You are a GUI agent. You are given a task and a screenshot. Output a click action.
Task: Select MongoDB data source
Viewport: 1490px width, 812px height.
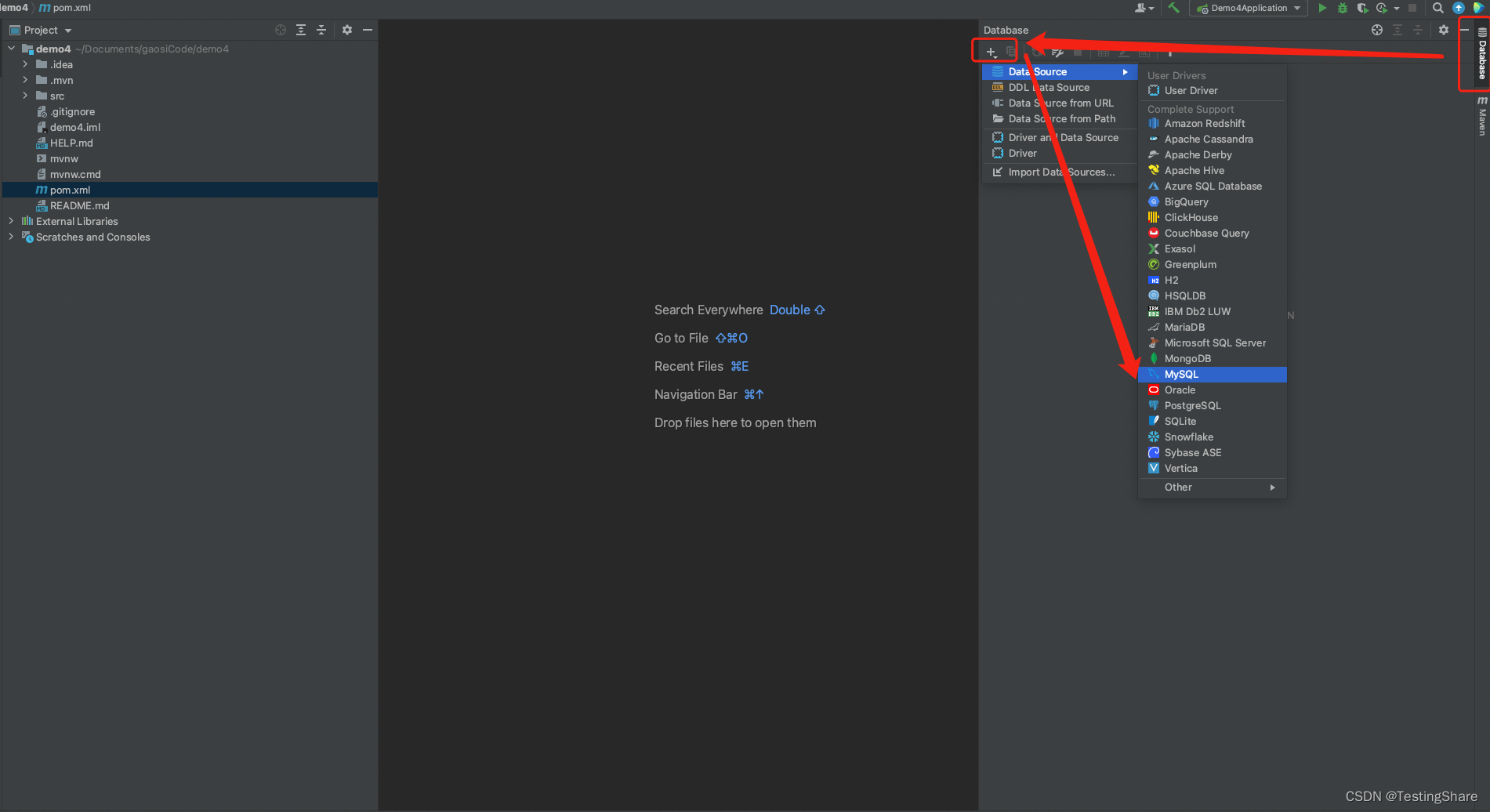click(1213, 359)
